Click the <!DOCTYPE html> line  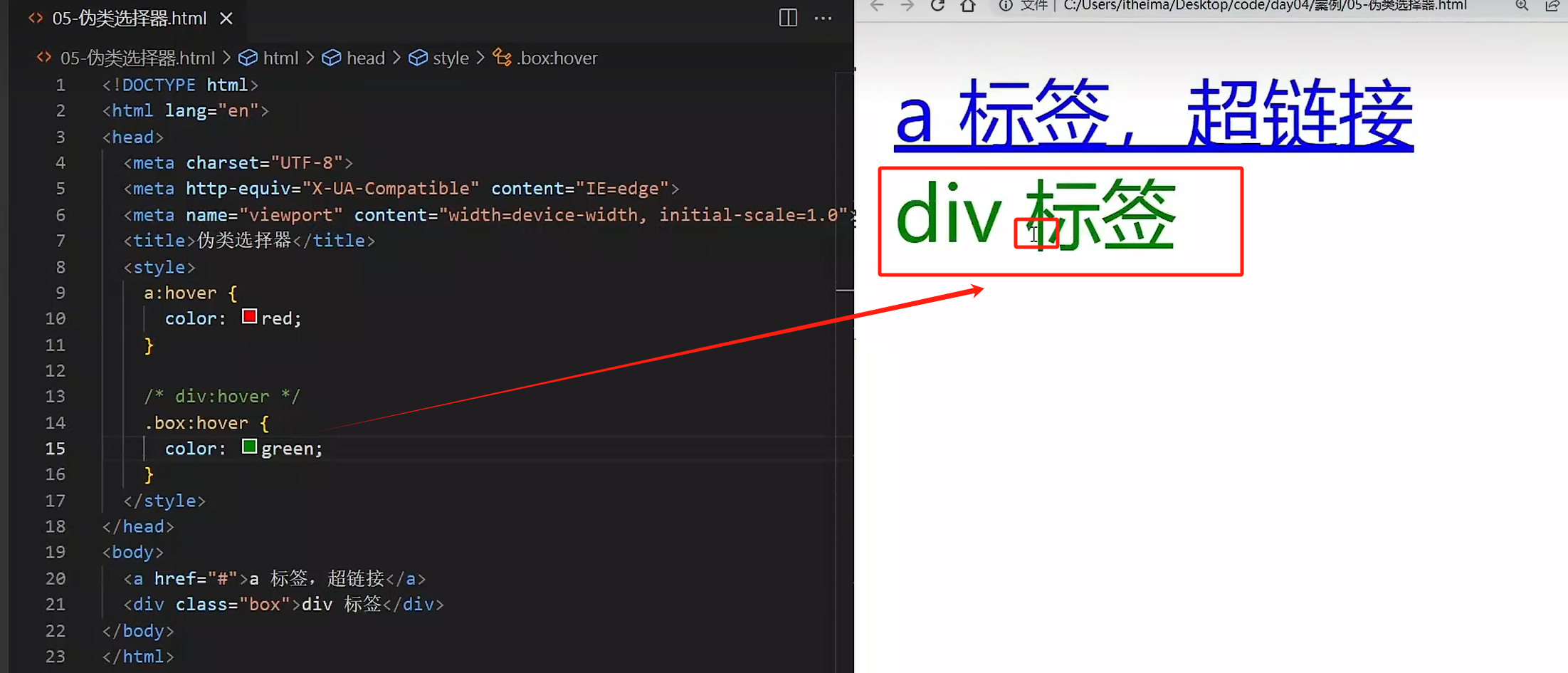[180, 85]
